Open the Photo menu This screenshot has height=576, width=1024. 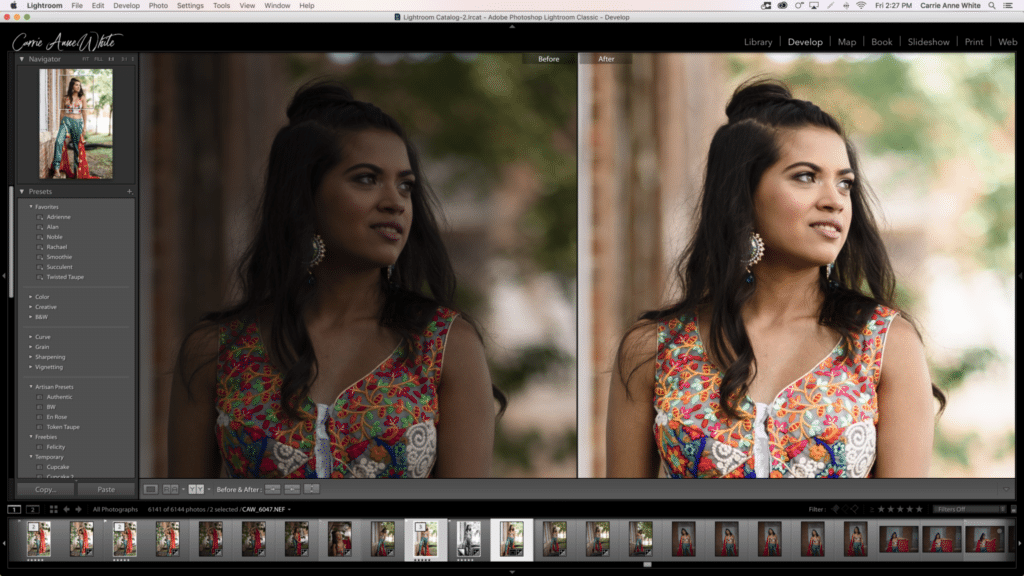click(158, 5)
